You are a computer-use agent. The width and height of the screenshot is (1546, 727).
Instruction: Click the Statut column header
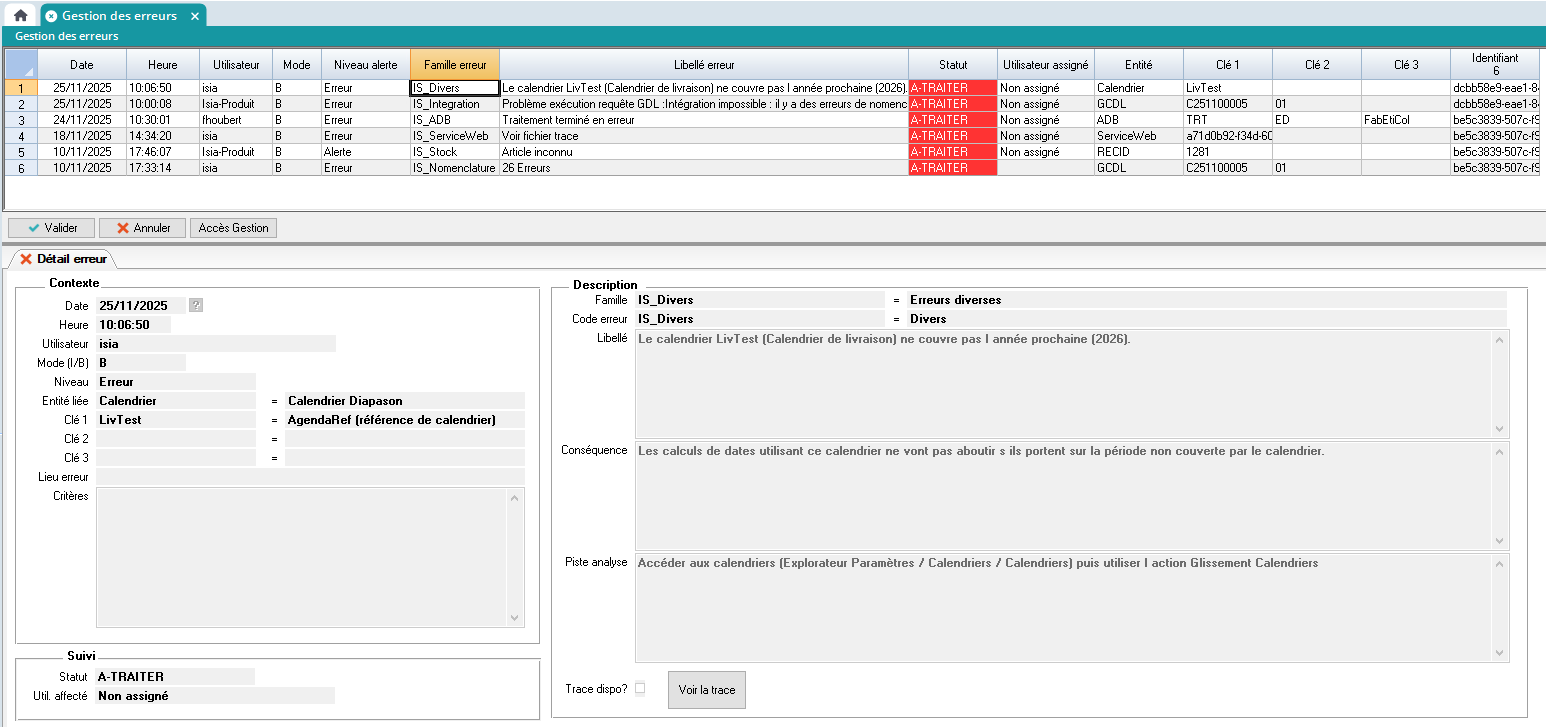tap(952, 64)
